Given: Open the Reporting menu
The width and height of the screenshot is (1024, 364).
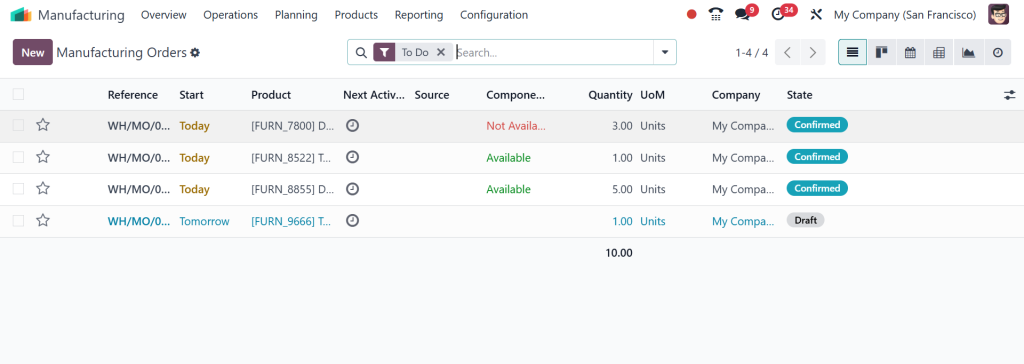Looking at the screenshot, I should click(x=419, y=14).
